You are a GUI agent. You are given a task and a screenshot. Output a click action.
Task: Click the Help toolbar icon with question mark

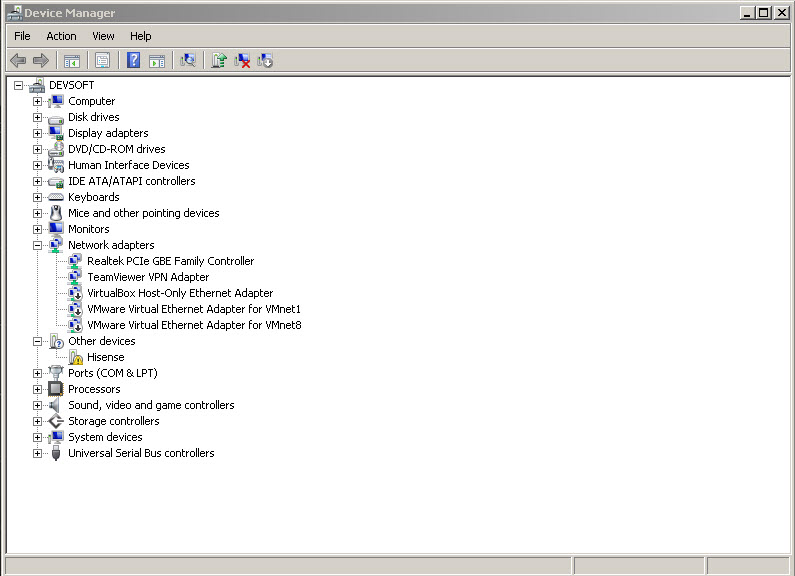coord(133,61)
